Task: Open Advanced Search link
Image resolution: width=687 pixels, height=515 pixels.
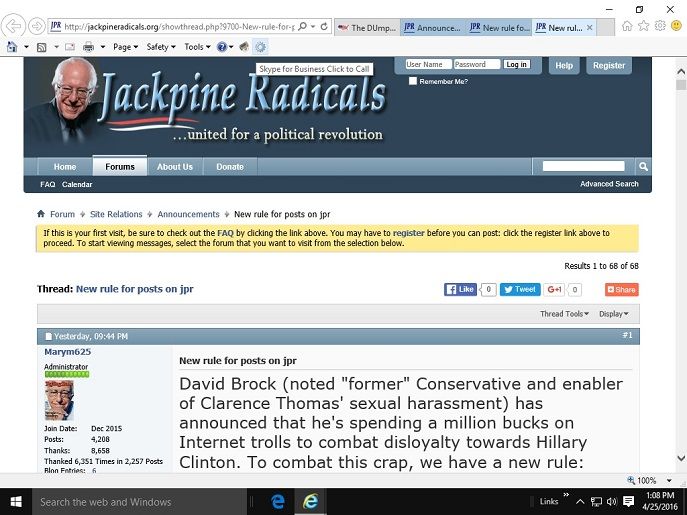Action: point(609,184)
